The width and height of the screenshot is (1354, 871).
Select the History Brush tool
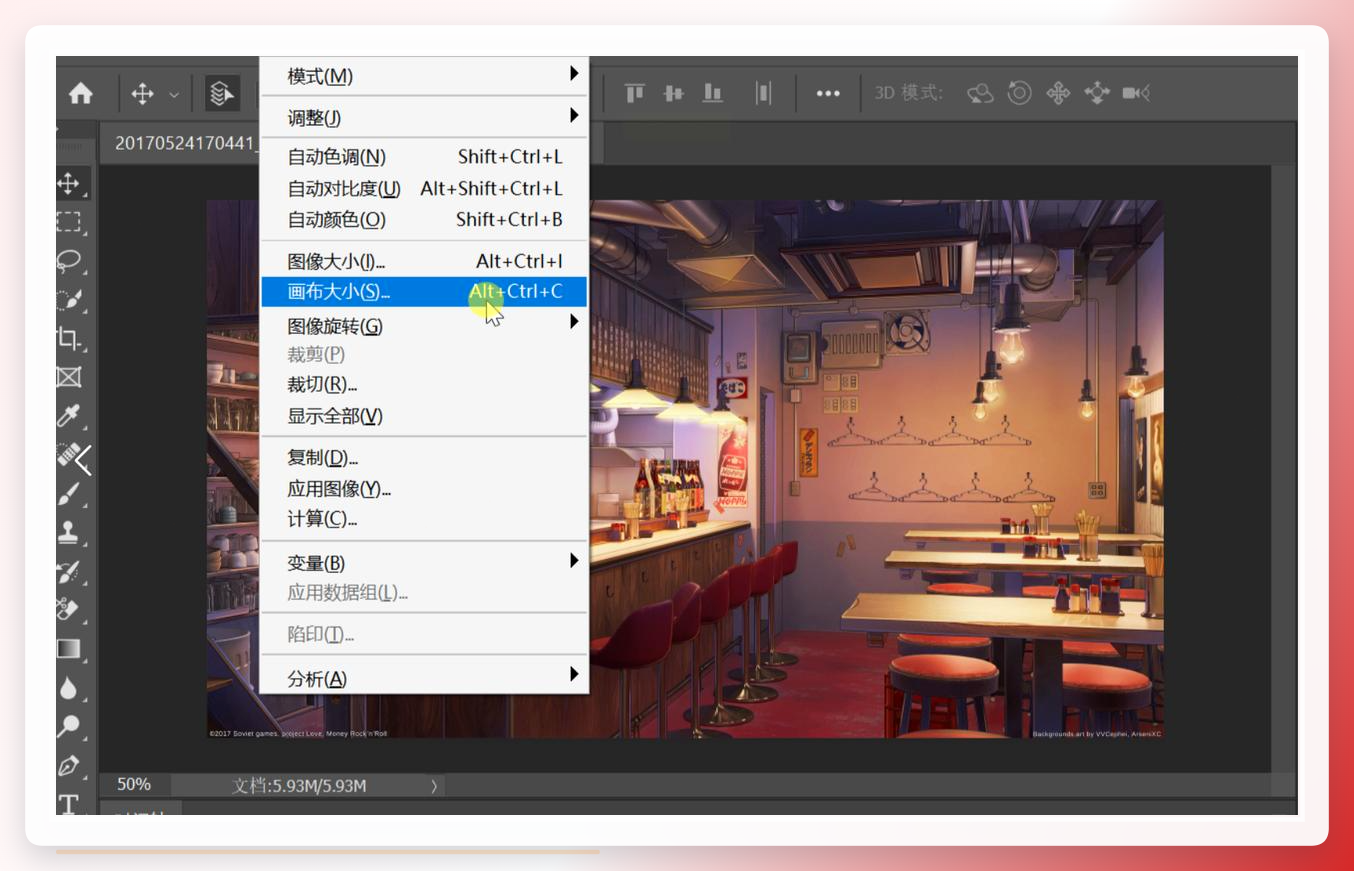[68, 572]
